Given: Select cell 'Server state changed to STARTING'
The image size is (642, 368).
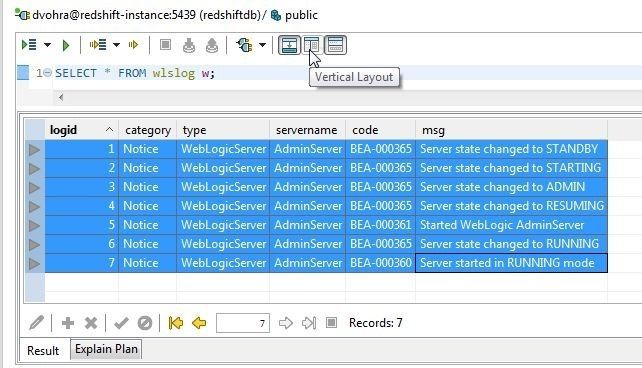Looking at the screenshot, I should (x=511, y=168).
